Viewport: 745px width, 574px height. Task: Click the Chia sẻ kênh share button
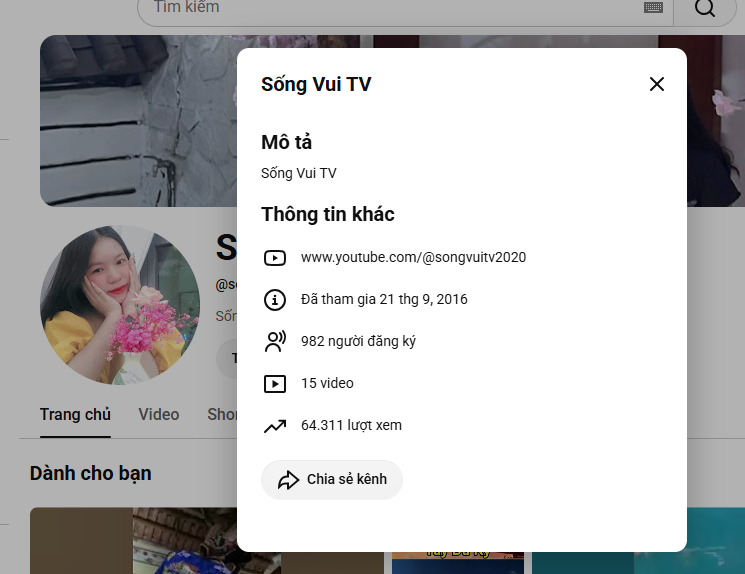tap(332, 479)
